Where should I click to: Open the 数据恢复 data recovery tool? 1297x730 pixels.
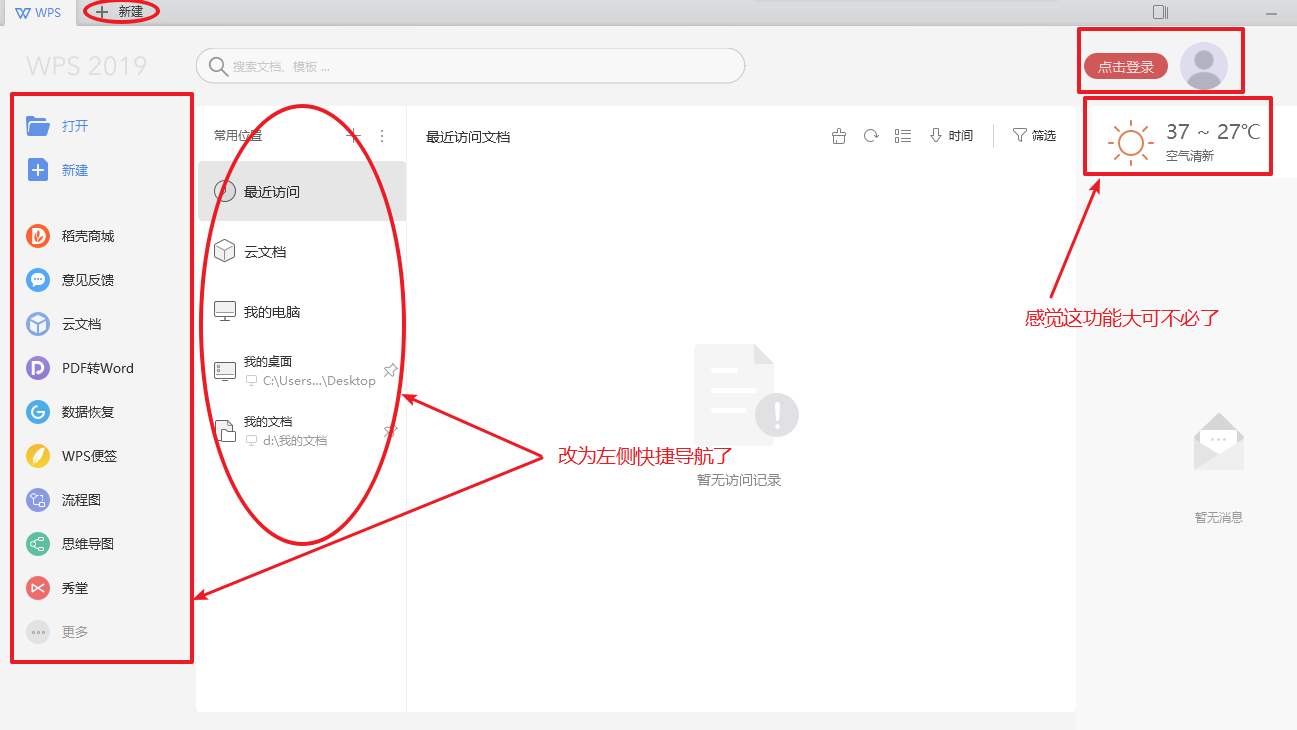(x=38, y=412)
